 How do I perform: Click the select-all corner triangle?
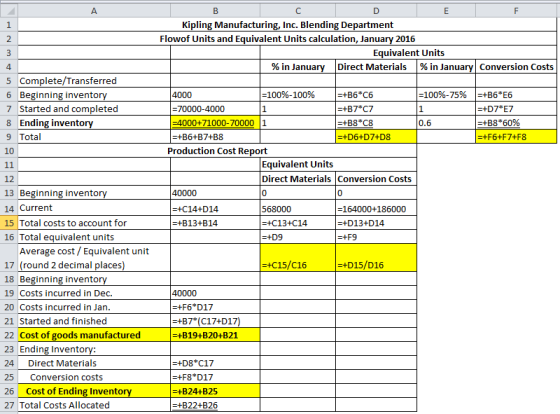9,11
